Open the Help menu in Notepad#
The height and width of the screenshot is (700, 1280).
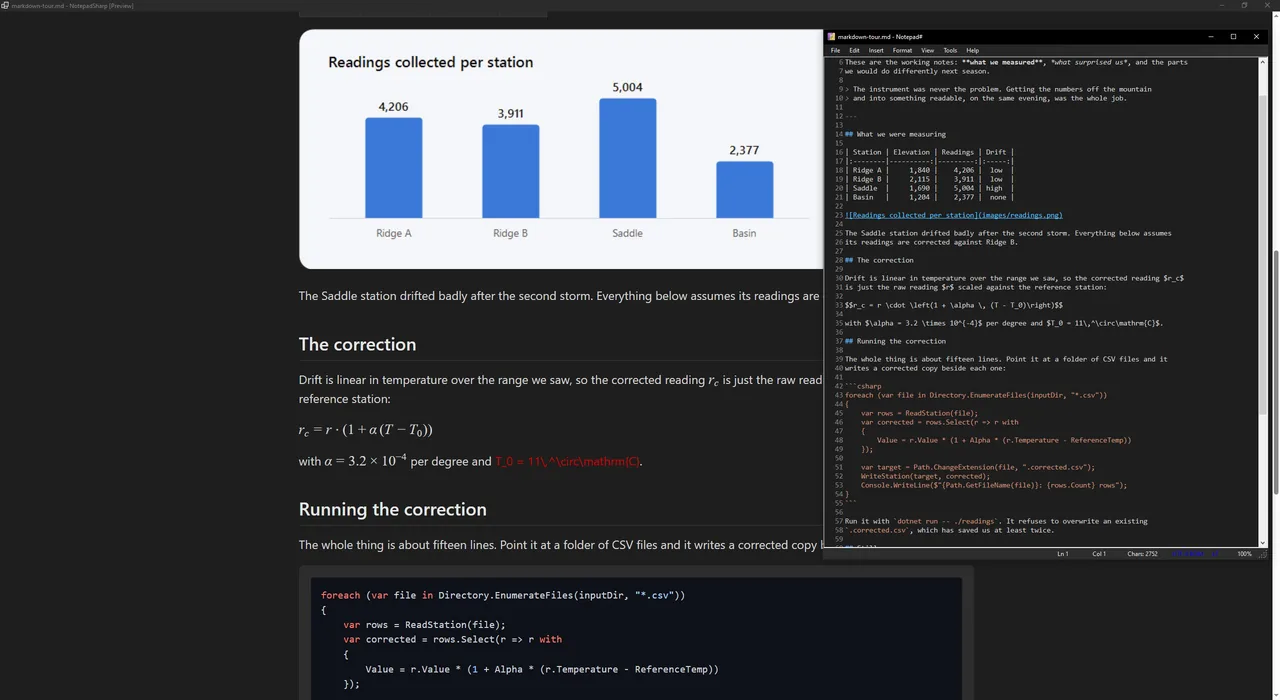tap(972, 50)
